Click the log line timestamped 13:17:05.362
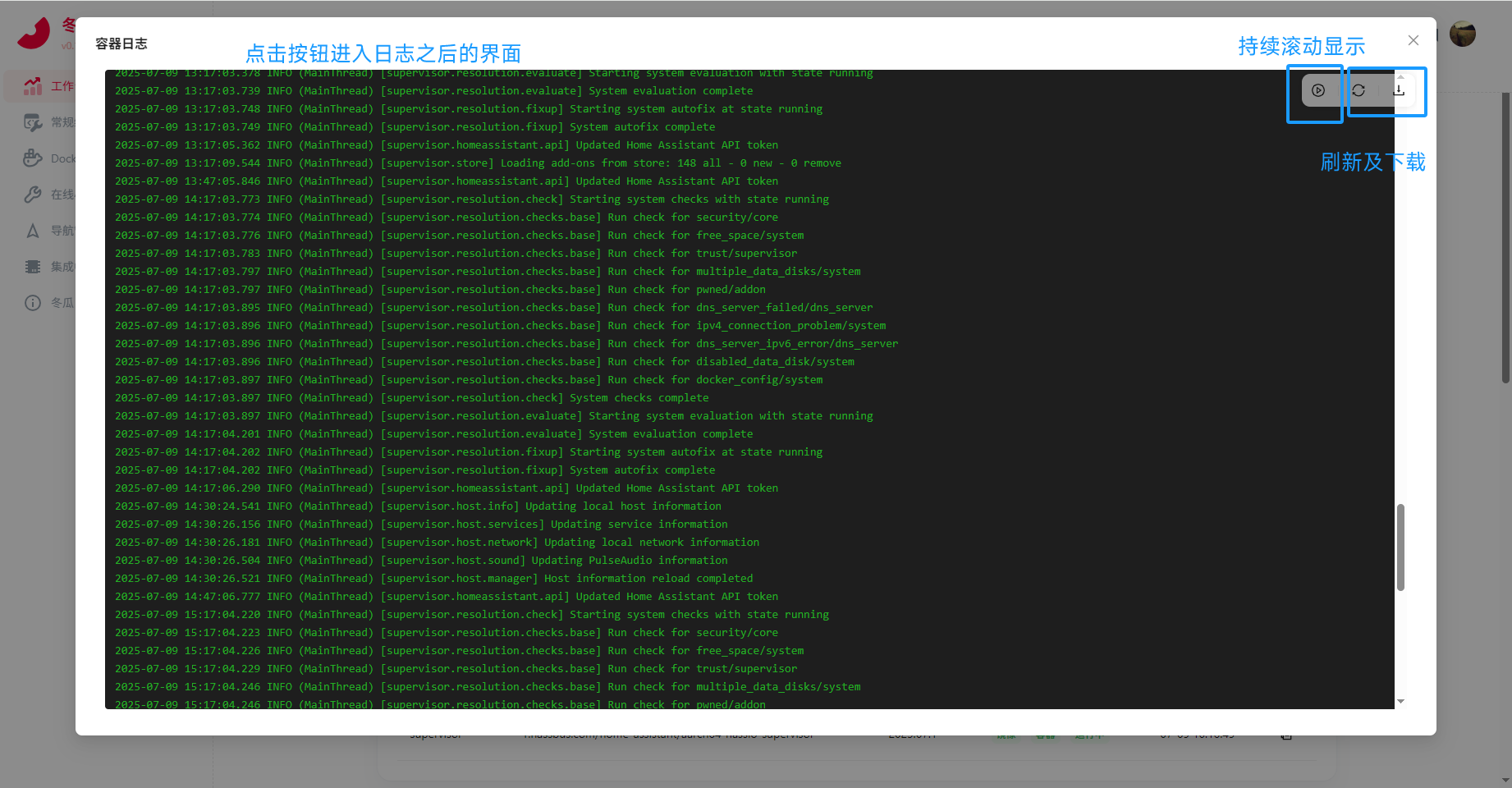Viewport: 1512px width, 788px height. (x=447, y=145)
